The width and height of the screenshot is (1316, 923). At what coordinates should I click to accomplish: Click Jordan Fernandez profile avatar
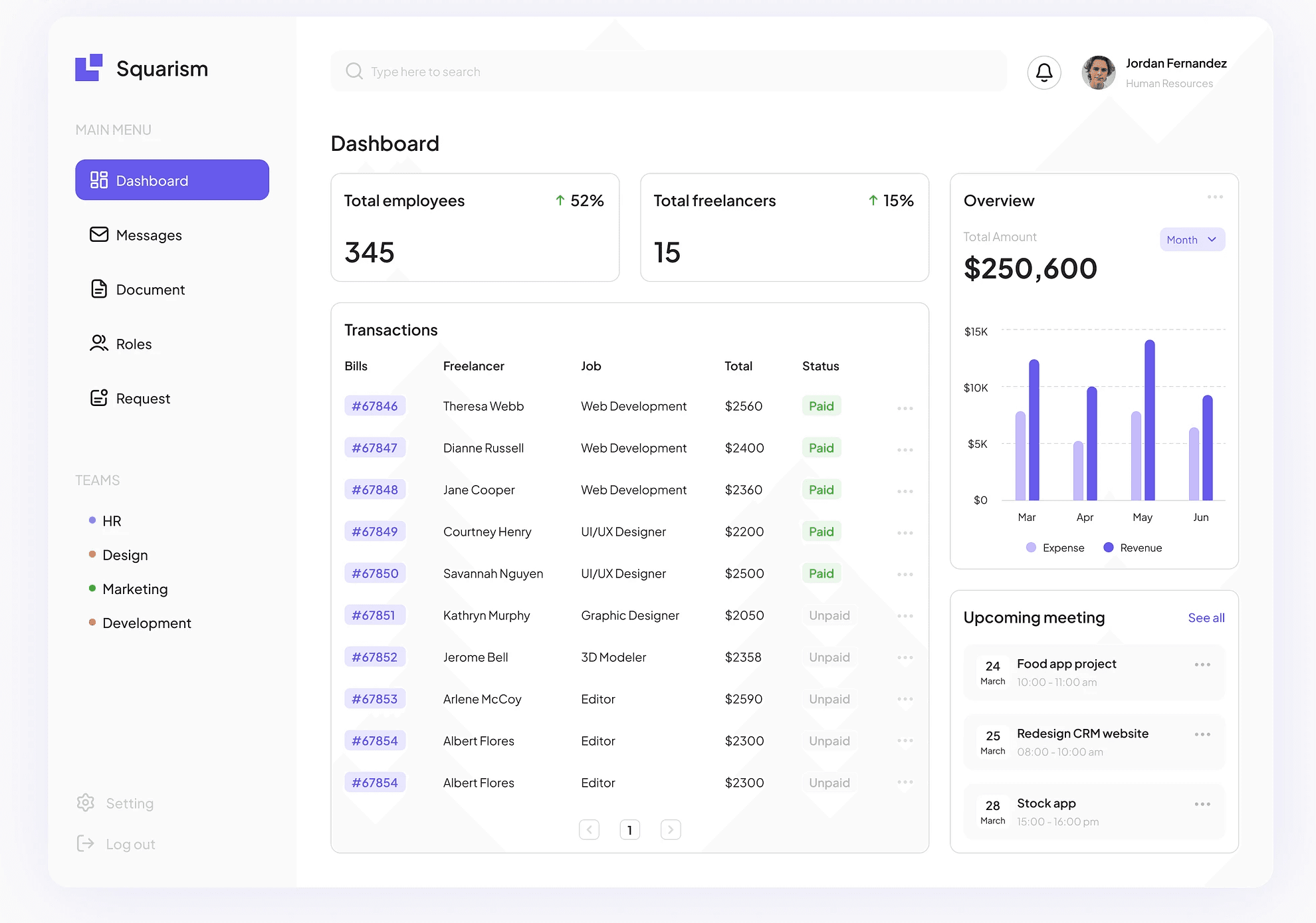1099,72
